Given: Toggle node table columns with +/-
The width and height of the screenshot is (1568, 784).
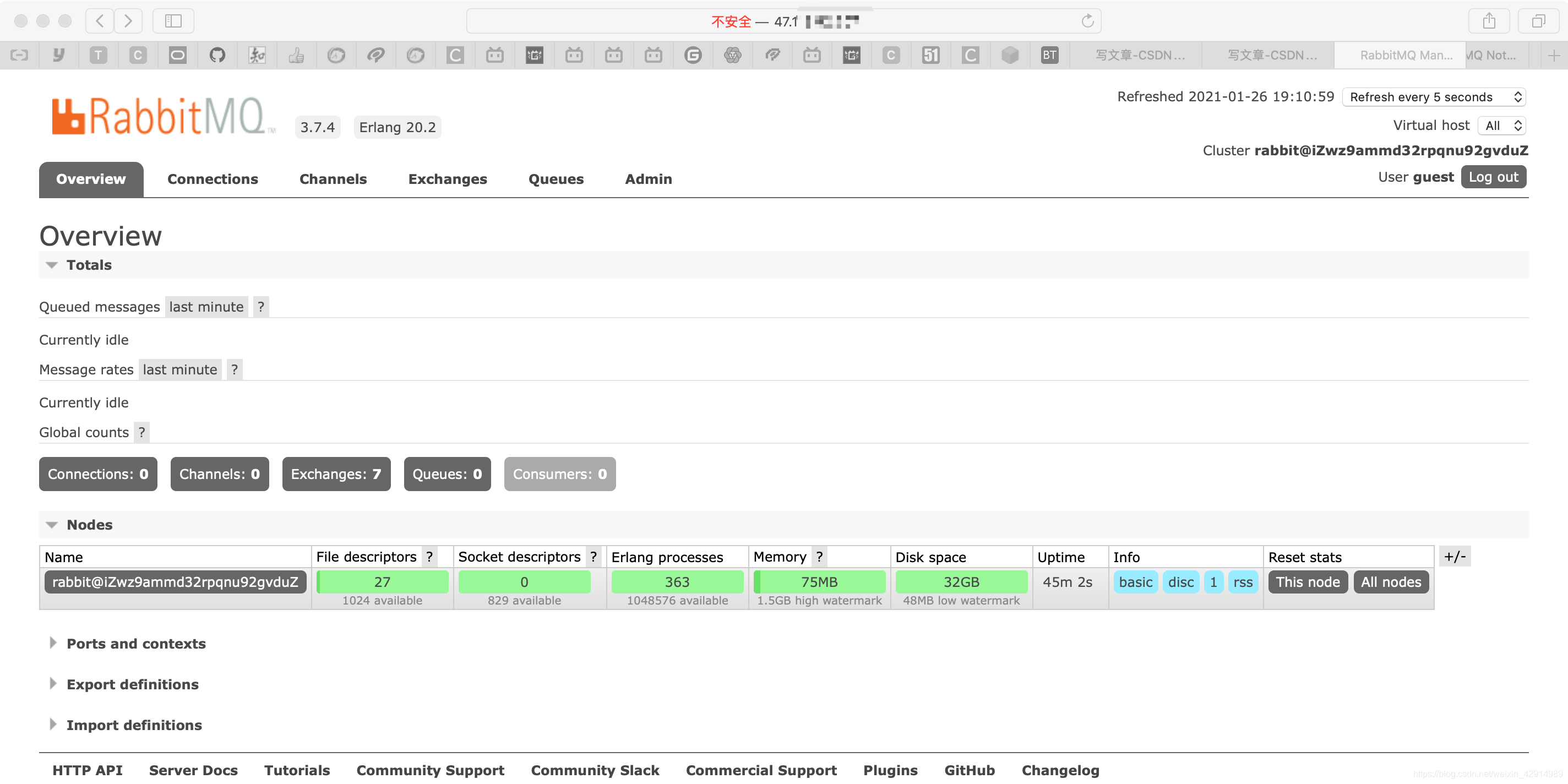Looking at the screenshot, I should 1455,557.
